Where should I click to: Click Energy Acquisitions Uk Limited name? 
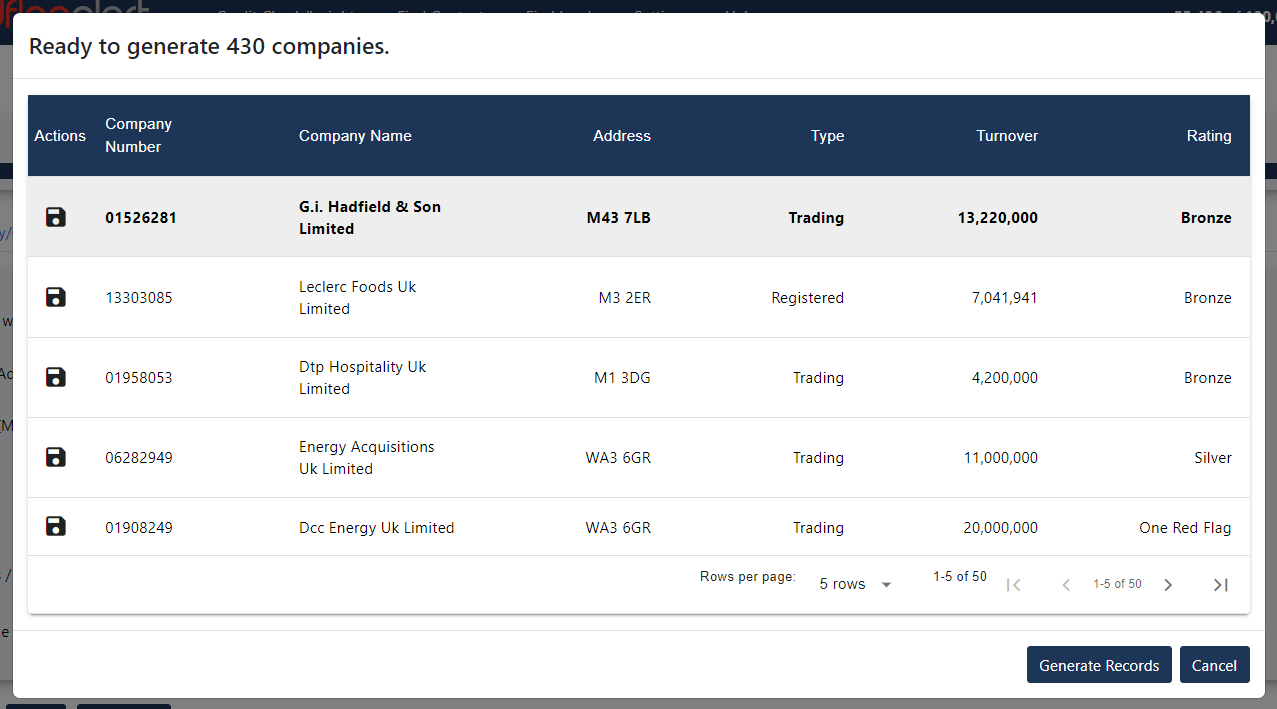(x=367, y=457)
